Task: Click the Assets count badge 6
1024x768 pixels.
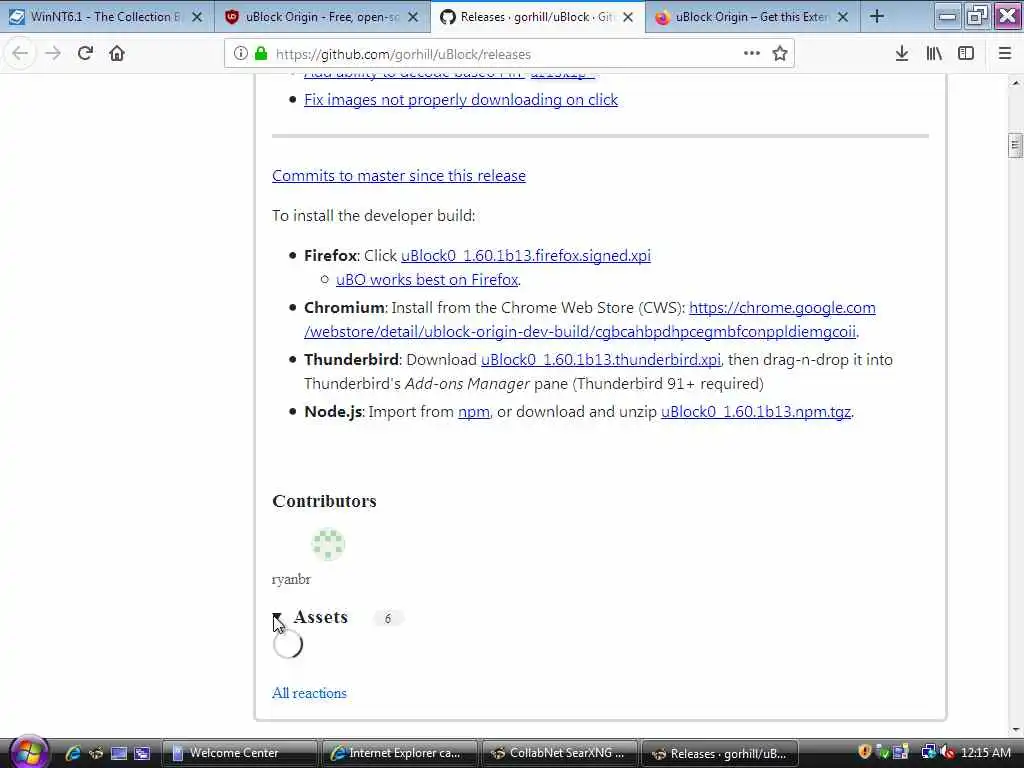Action: point(388,618)
